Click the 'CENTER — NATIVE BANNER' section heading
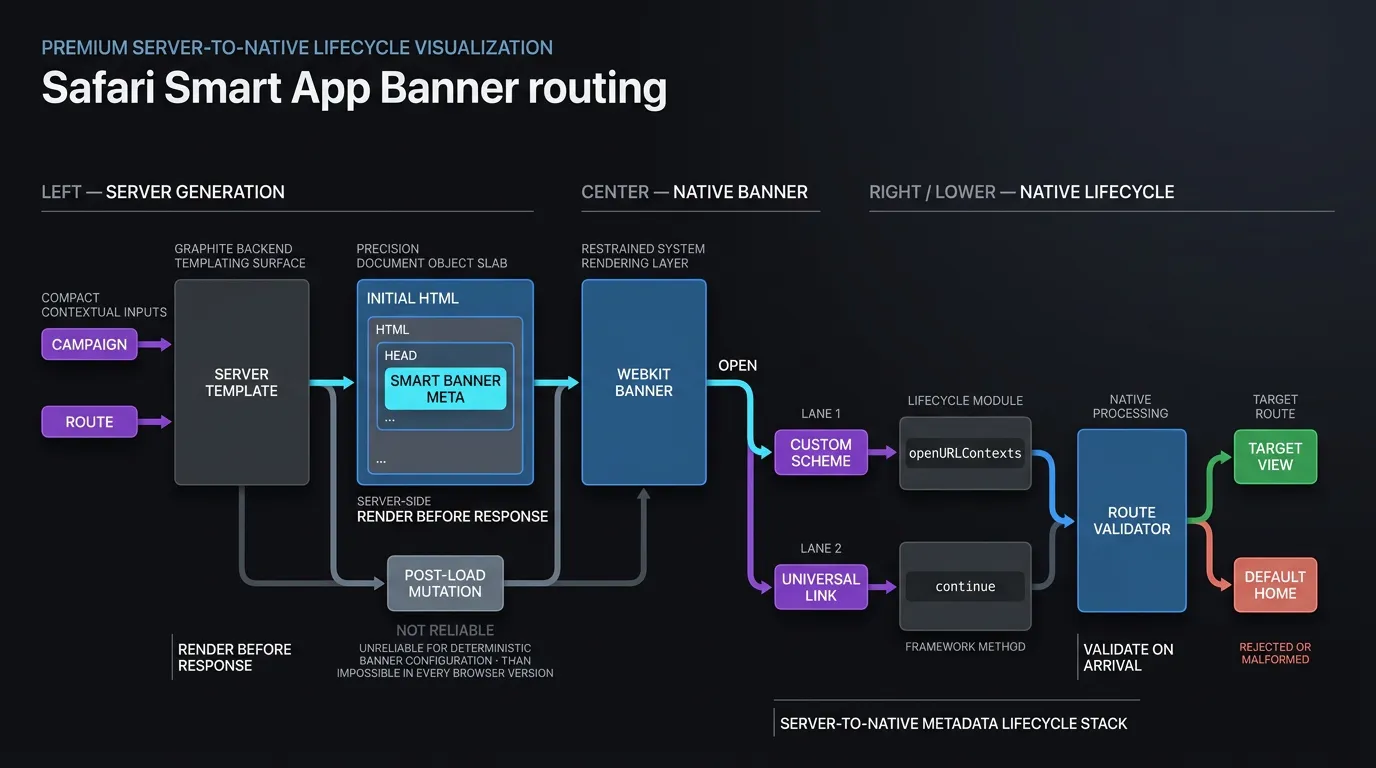This screenshot has height=768, width=1376. click(694, 192)
